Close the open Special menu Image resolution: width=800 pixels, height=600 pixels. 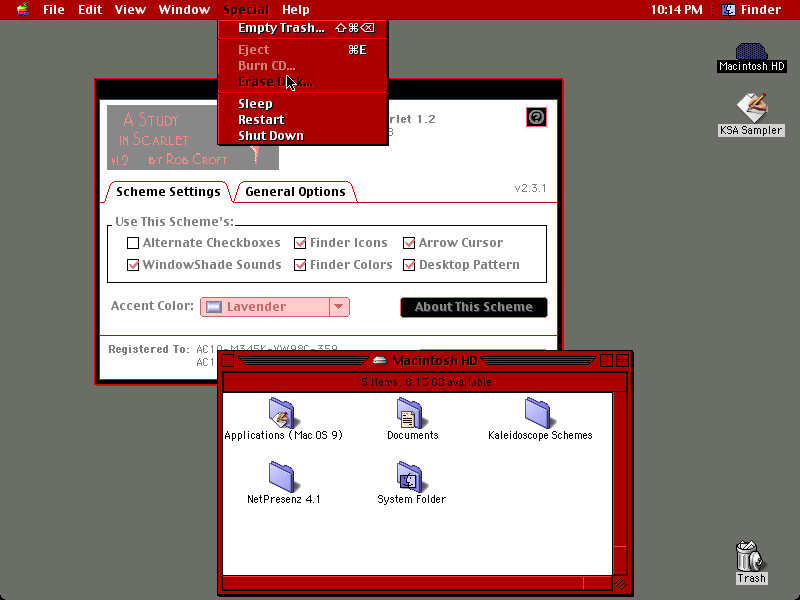coord(246,10)
